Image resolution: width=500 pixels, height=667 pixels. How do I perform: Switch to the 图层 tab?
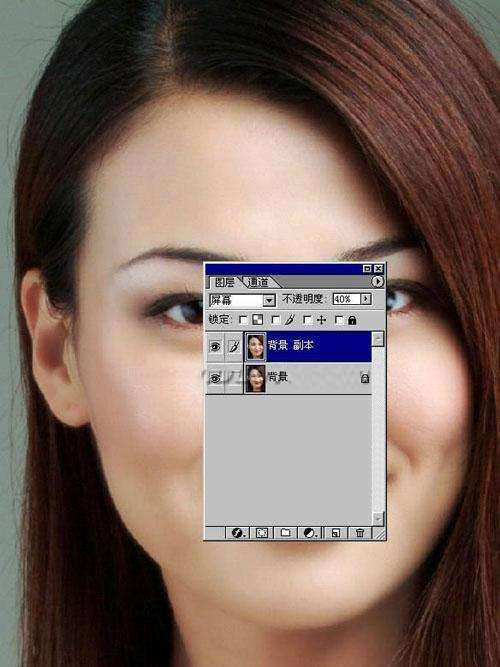[x=224, y=282]
